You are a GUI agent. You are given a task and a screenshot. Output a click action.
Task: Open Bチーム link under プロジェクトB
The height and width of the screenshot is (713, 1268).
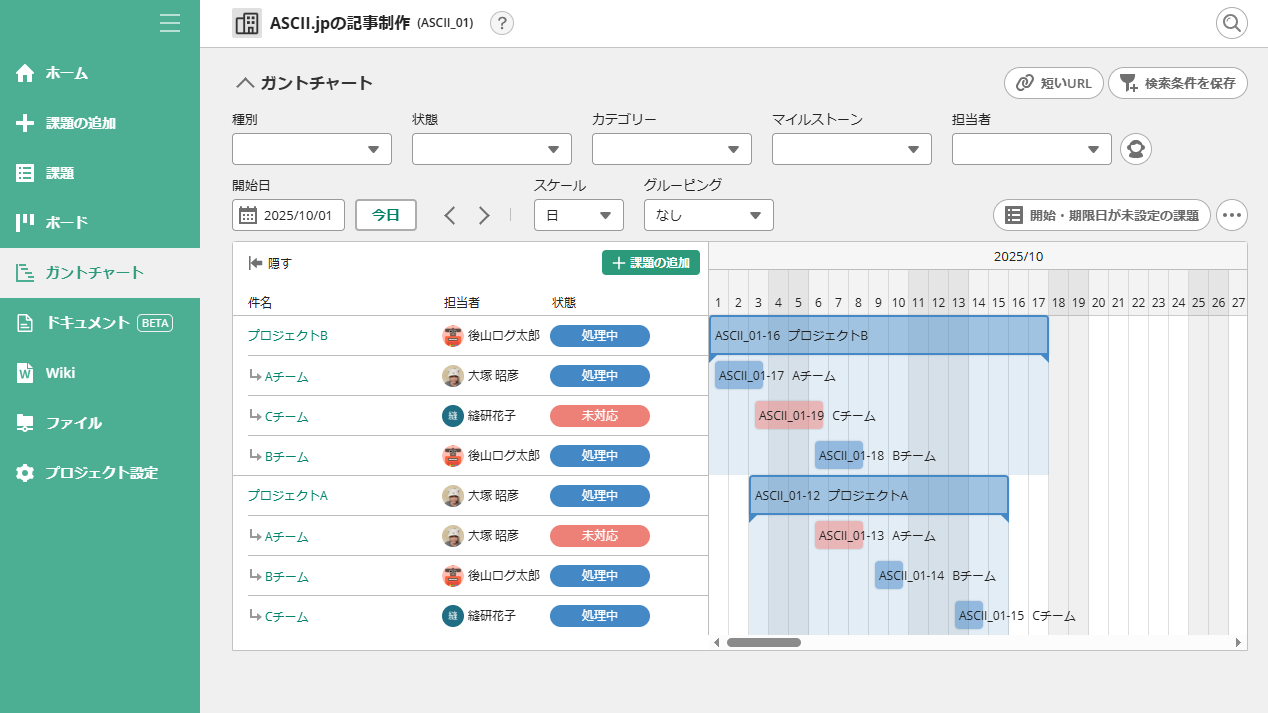(x=286, y=457)
